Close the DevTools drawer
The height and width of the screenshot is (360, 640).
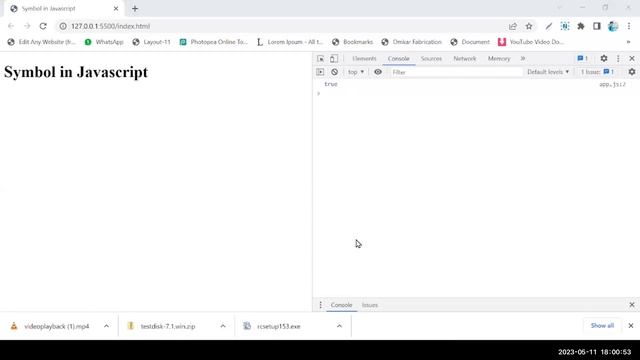(632, 305)
